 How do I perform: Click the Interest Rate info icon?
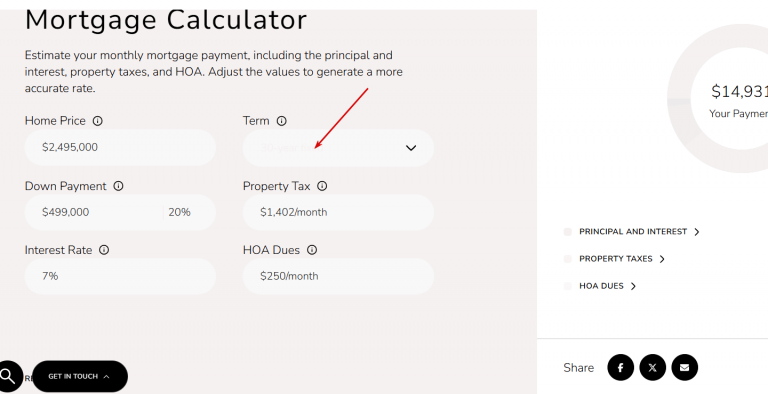[x=104, y=250]
